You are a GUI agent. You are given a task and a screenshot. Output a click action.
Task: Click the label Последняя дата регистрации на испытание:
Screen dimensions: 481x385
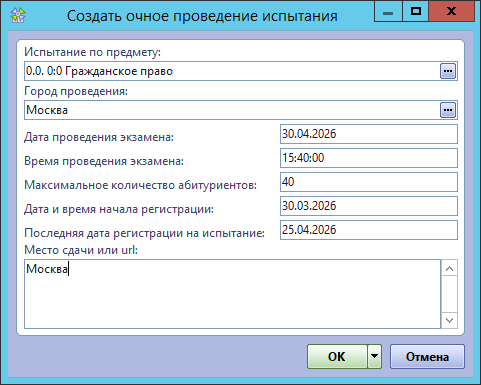145,233
